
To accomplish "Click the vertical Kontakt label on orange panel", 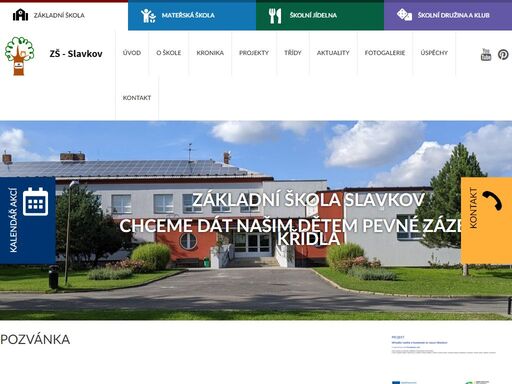I will pos(473,208).
